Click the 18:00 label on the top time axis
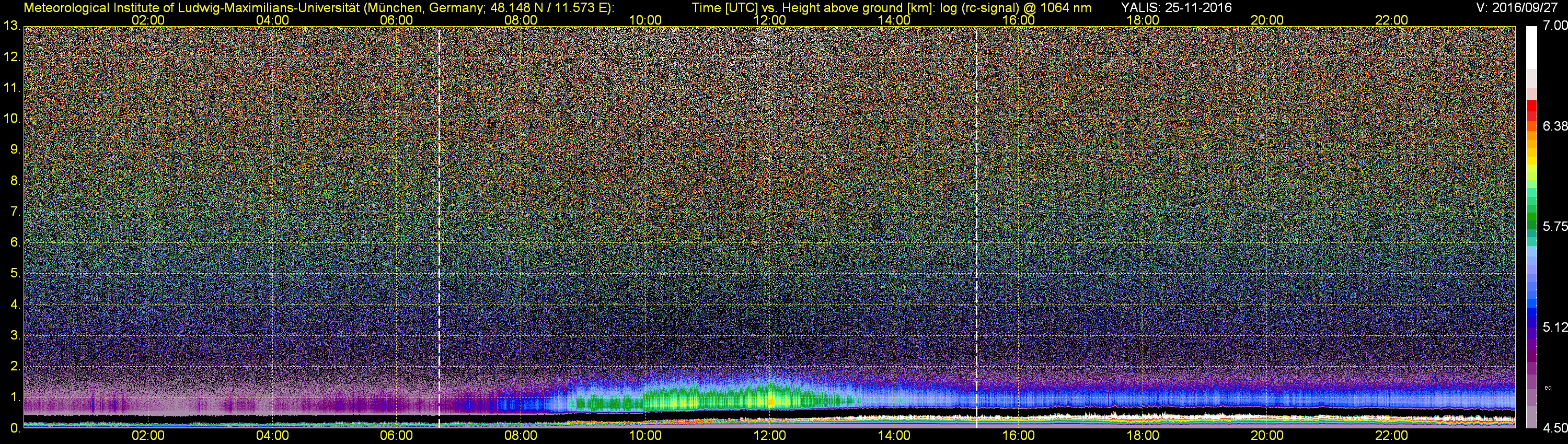Image resolution: width=1568 pixels, height=444 pixels. pos(1143,20)
